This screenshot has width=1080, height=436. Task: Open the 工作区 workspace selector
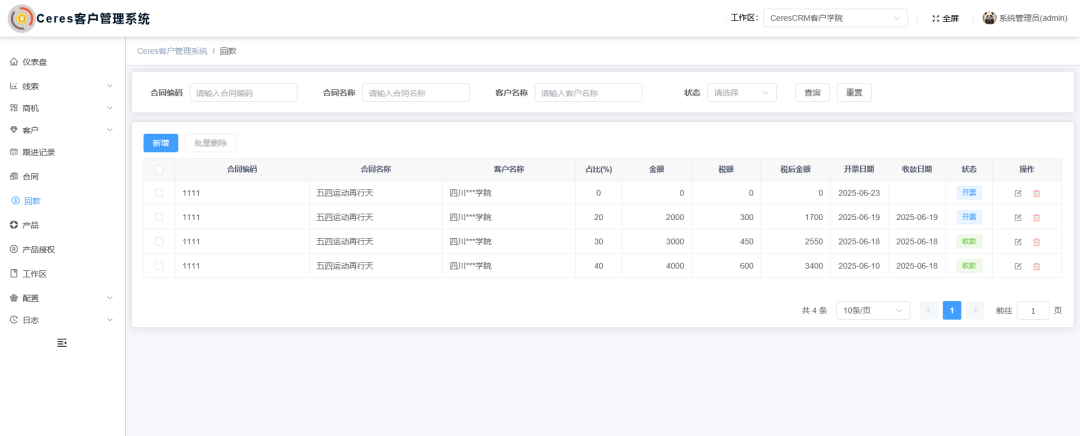(x=835, y=18)
